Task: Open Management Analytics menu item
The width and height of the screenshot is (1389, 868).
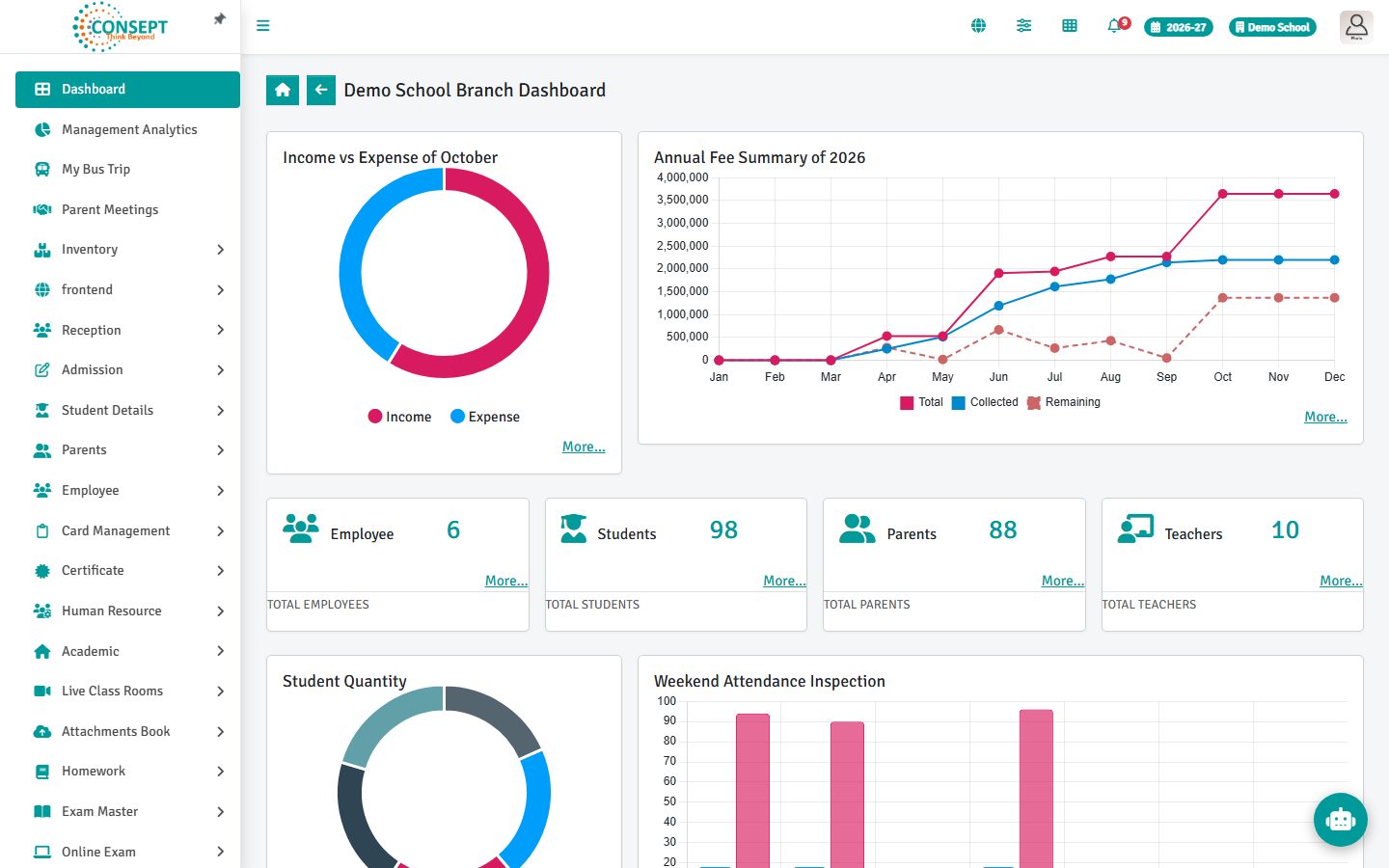Action: point(127,129)
